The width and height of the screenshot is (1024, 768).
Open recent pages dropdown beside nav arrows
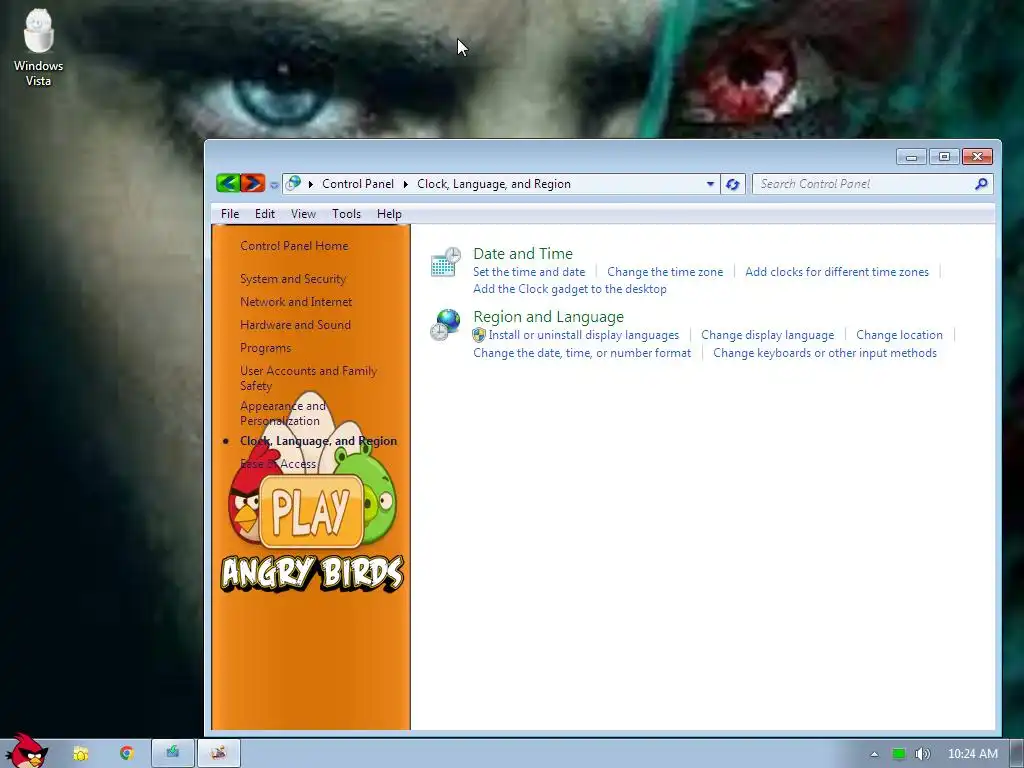[274, 185]
